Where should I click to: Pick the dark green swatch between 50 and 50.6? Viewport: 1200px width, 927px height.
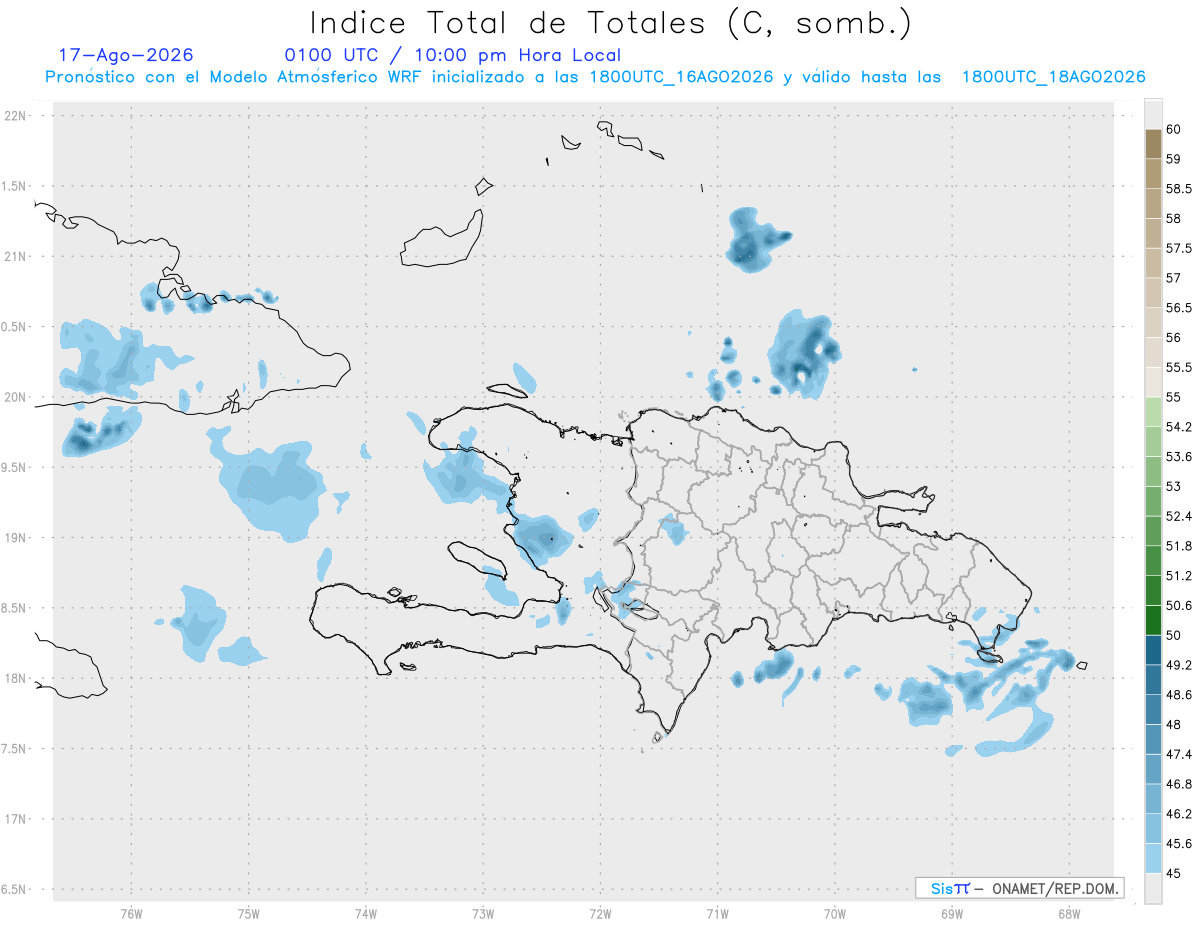point(1153,621)
